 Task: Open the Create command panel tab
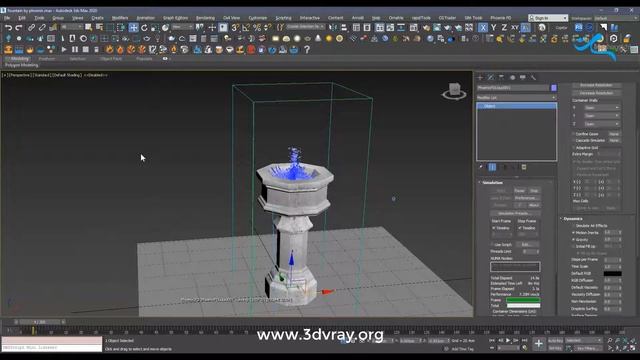click(480, 77)
